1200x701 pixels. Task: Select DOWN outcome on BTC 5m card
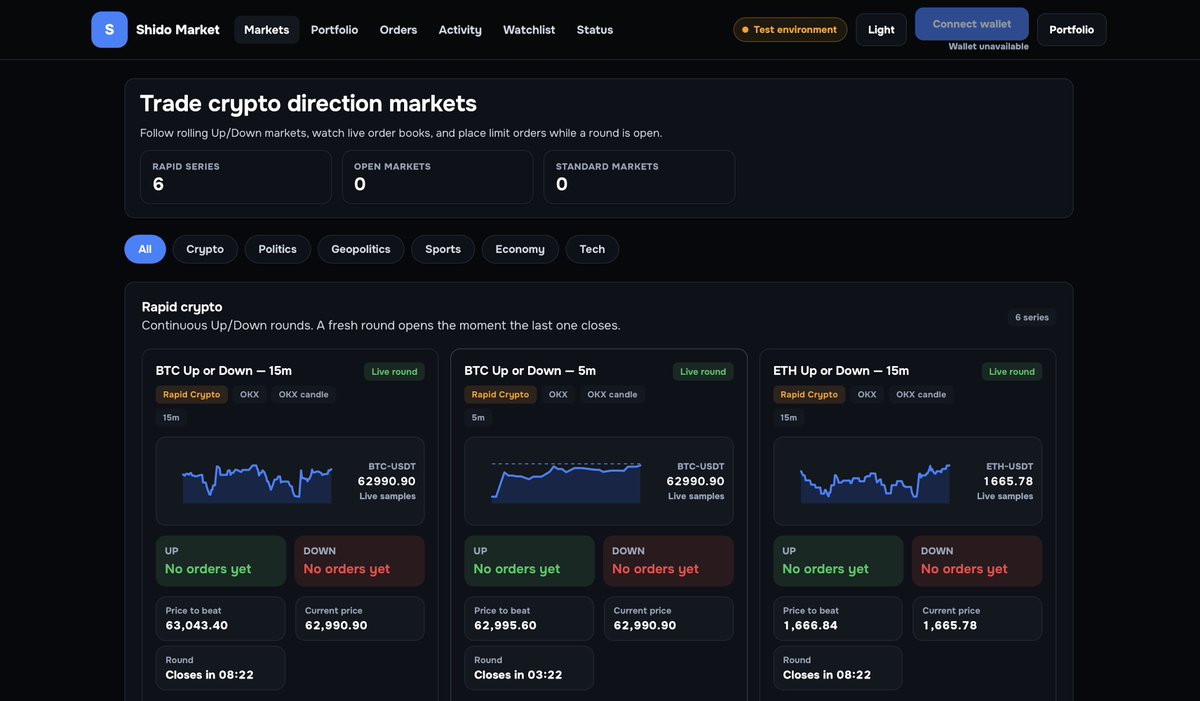(668, 561)
